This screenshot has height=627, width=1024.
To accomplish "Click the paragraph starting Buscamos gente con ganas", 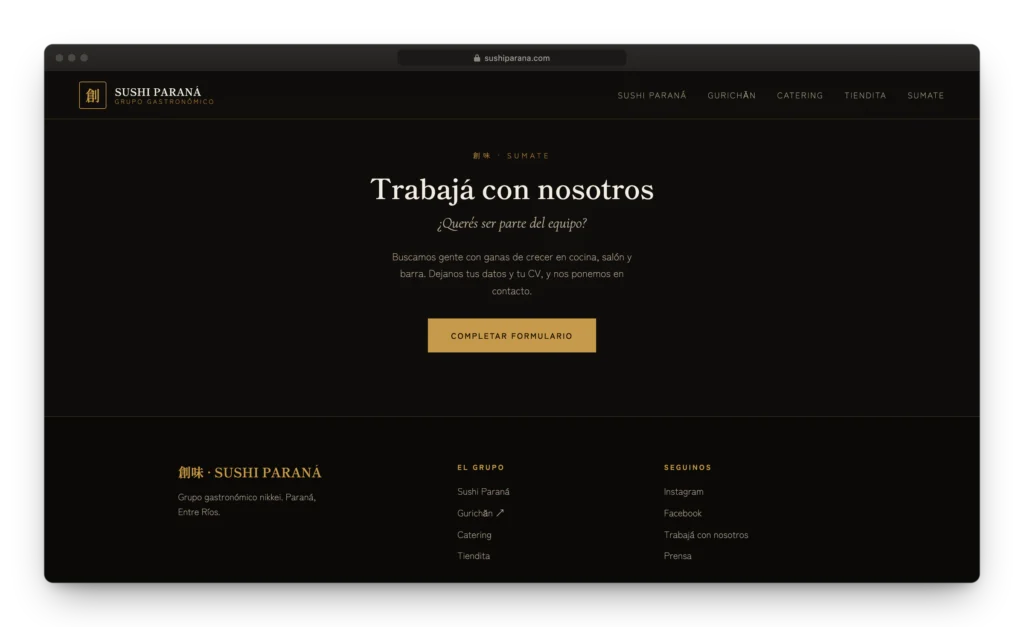I will [512, 274].
